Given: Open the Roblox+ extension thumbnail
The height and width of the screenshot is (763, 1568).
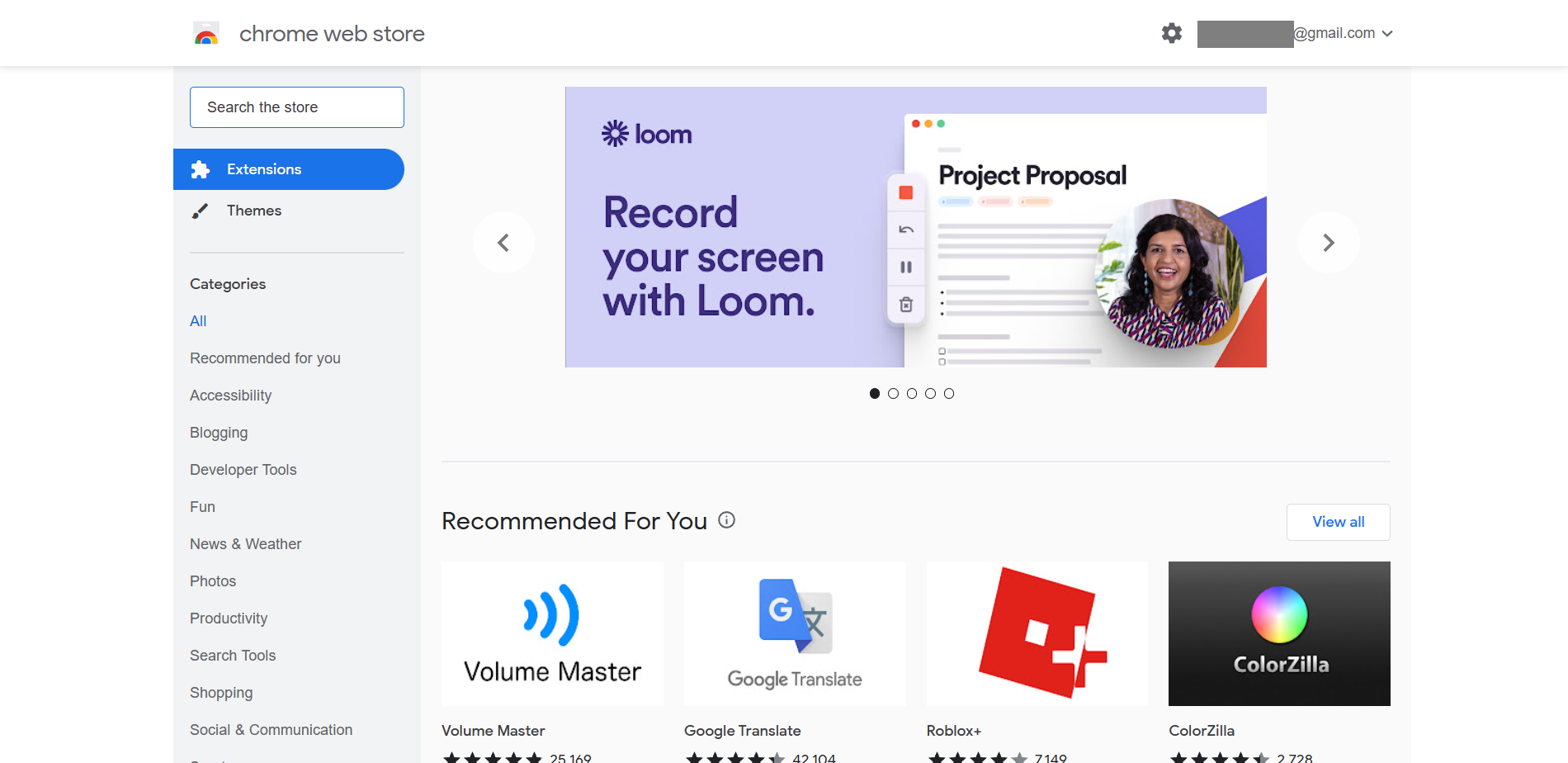Looking at the screenshot, I should (x=1037, y=634).
